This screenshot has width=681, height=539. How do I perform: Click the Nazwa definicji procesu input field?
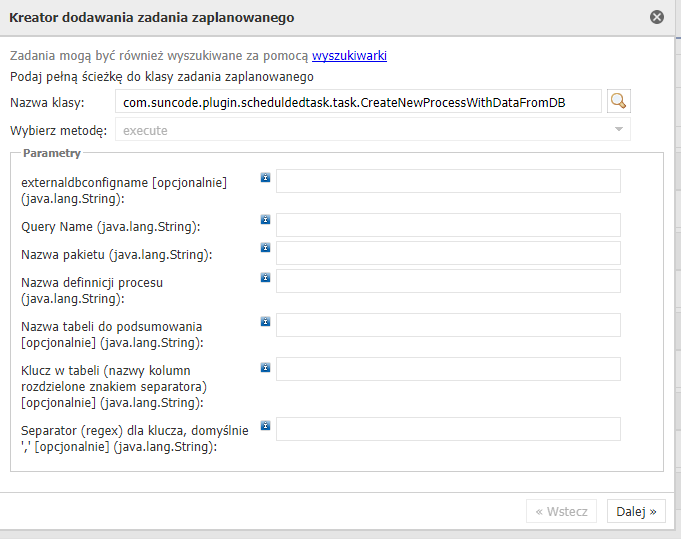pyautogui.click(x=448, y=281)
